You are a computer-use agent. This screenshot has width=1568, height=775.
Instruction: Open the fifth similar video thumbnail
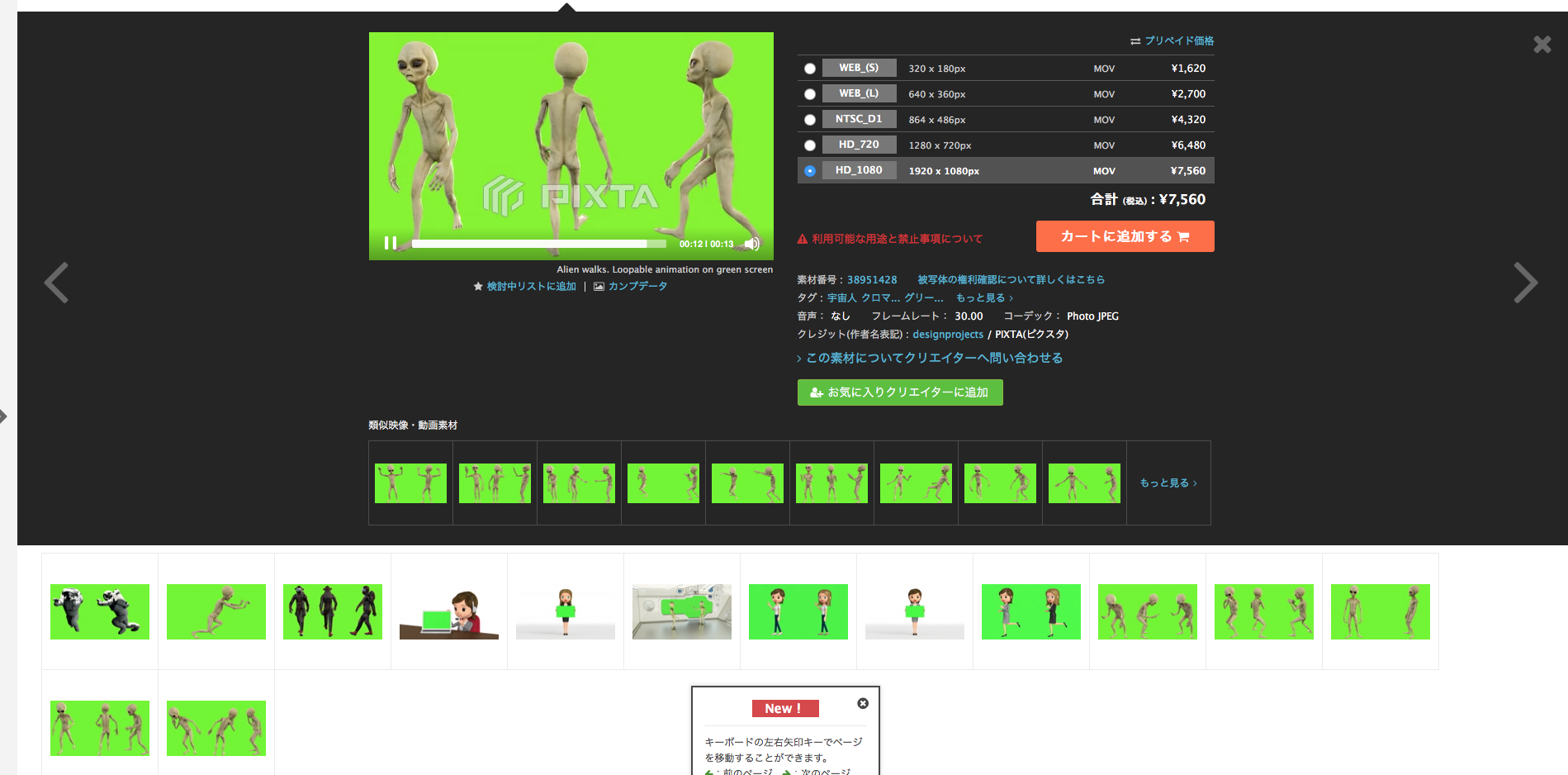(x=747, y=483)
